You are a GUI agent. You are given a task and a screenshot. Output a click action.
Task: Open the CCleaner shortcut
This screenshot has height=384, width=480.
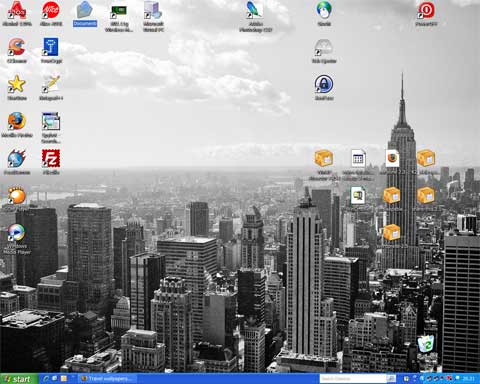pyautogui.click(x=17, y=47)
